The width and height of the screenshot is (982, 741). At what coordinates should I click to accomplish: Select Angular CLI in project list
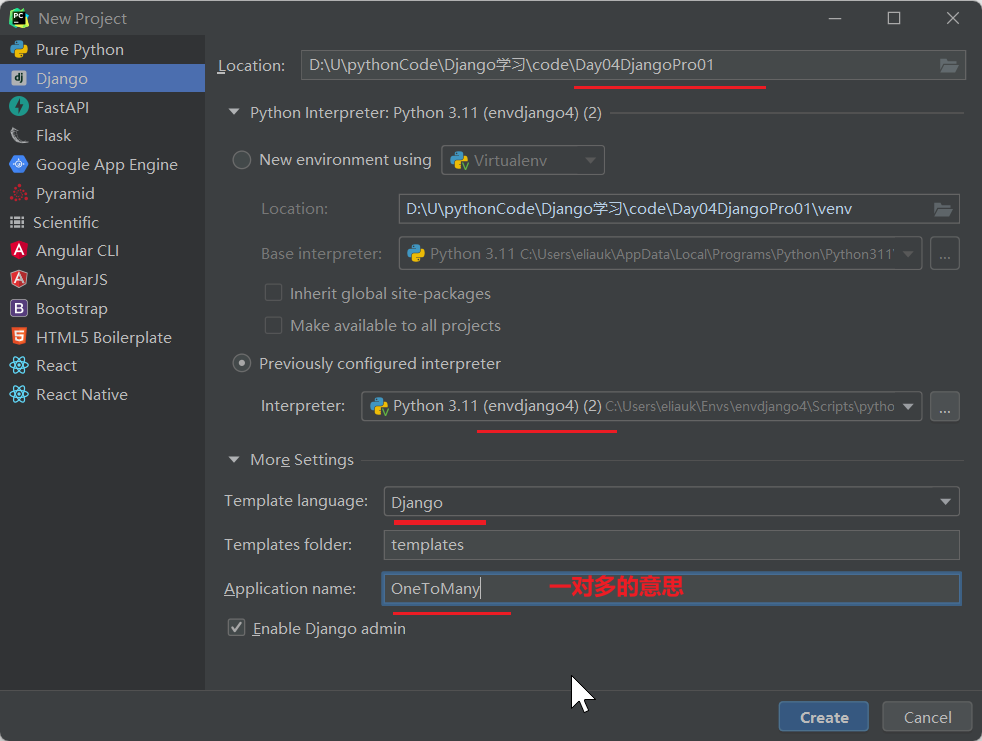102,251
